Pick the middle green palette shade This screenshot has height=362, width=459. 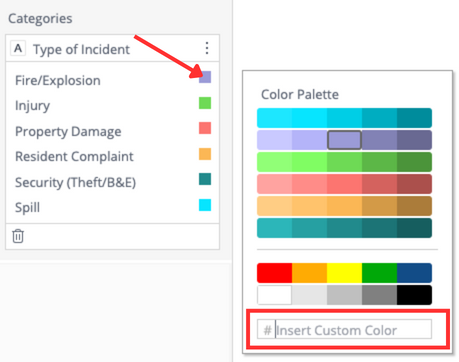(x=344, y=162)
